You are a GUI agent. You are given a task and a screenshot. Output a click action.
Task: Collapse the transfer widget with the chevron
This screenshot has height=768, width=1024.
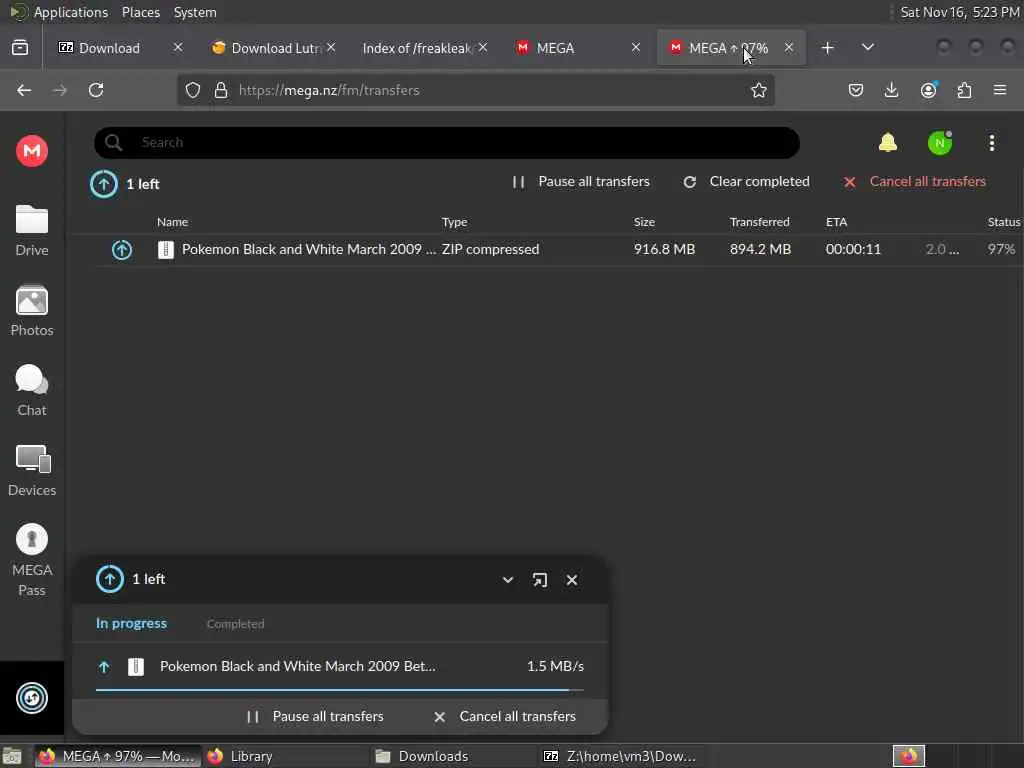[507, 580]
